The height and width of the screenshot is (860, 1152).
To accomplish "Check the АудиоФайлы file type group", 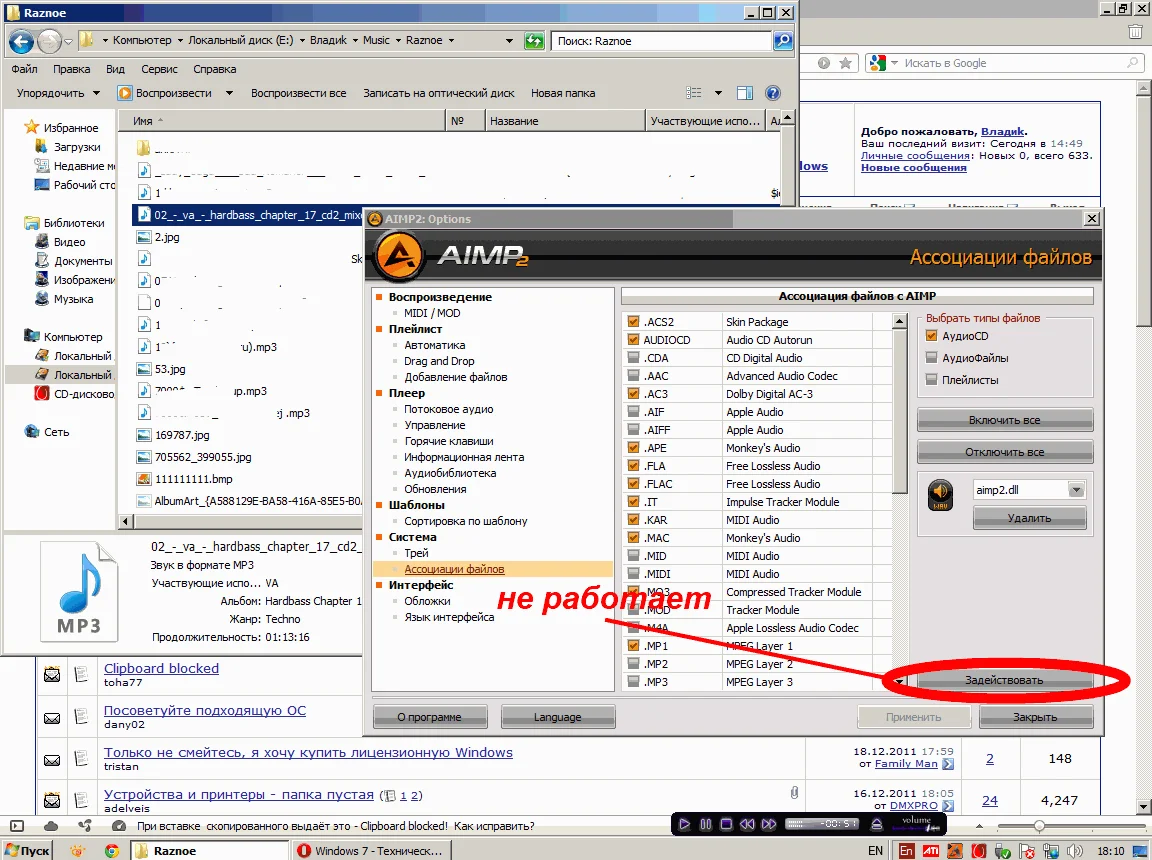I will click(x=932, y=358).
